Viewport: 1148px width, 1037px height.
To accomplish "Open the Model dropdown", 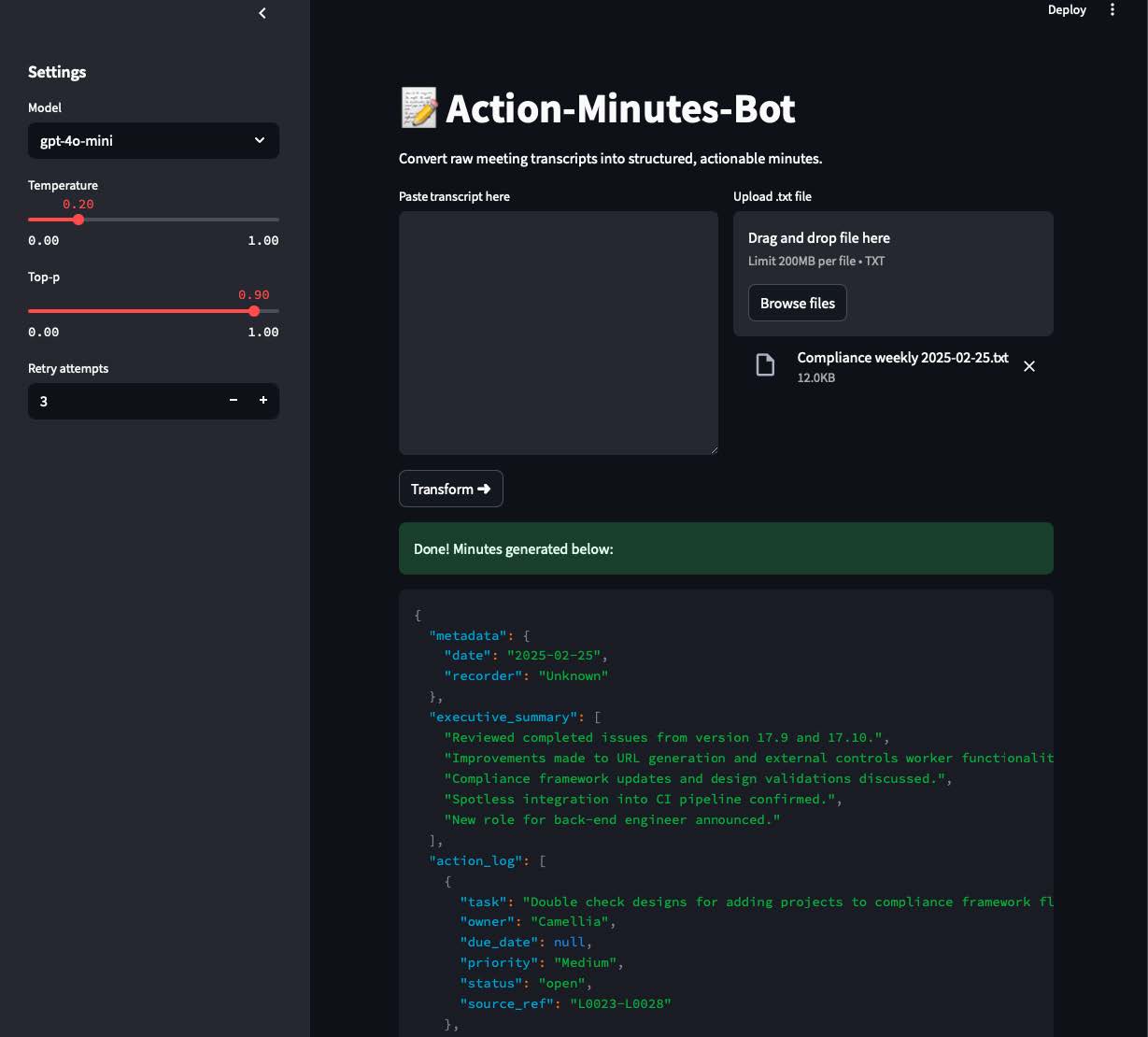I will 153,141.
